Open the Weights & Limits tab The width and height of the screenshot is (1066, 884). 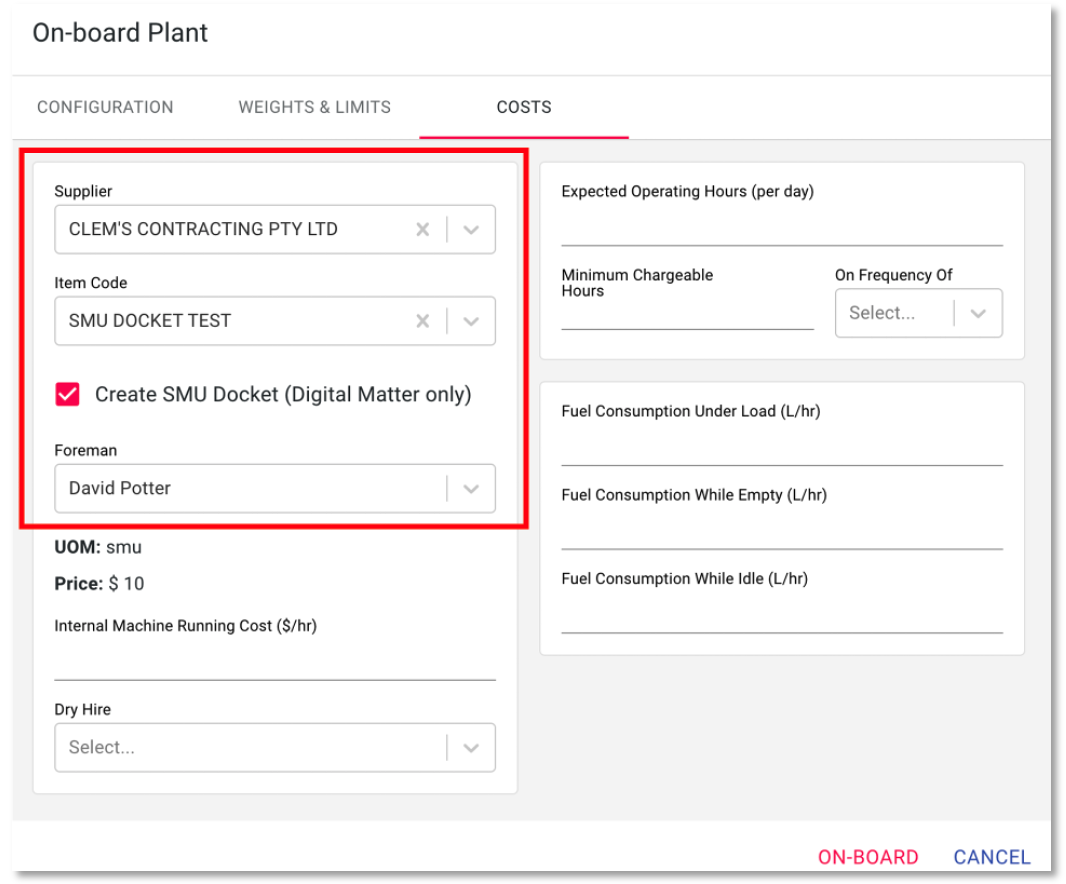[x=314, y=107]
